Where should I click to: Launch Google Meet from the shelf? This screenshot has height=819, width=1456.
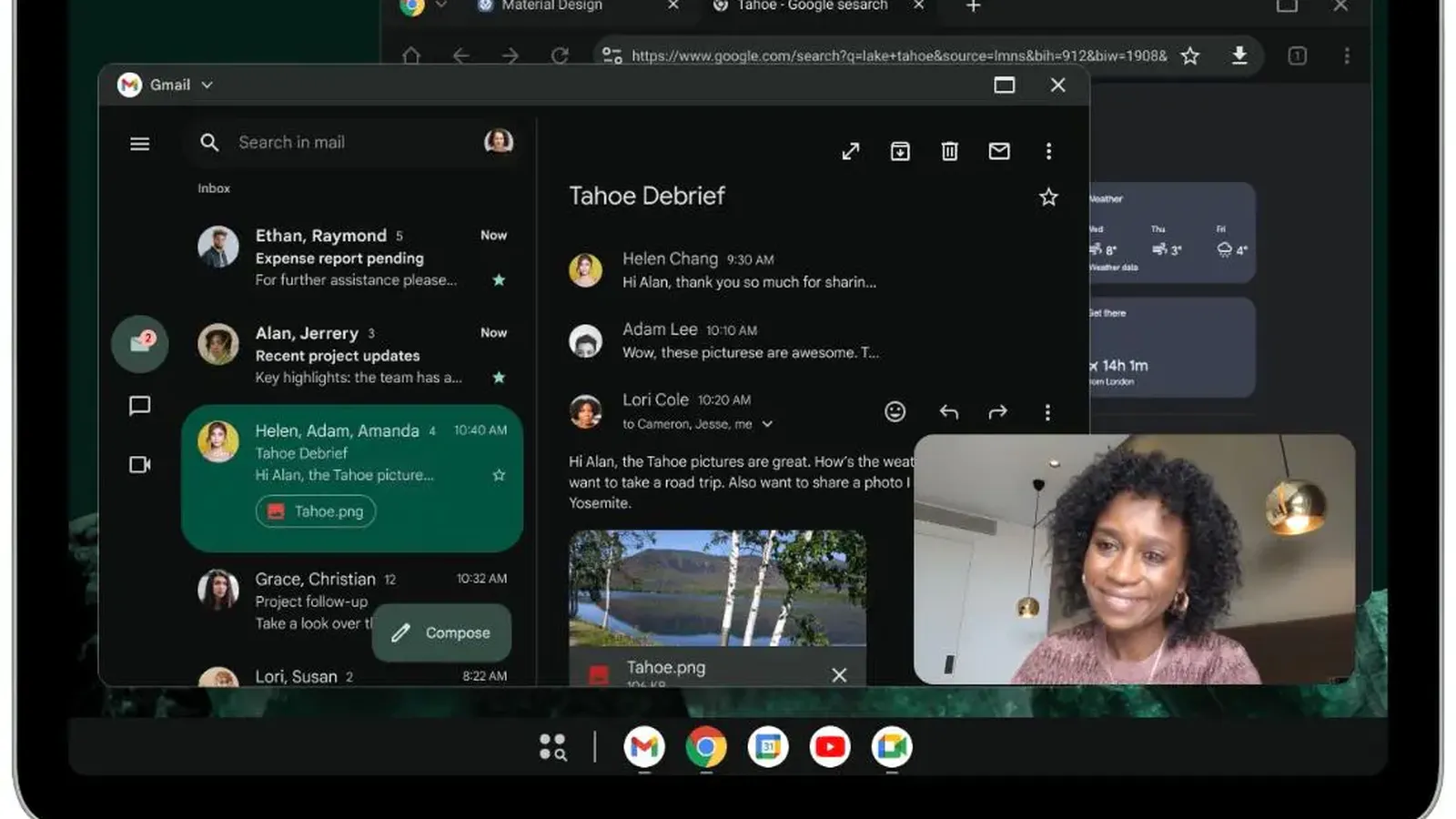tap(892, 747)
